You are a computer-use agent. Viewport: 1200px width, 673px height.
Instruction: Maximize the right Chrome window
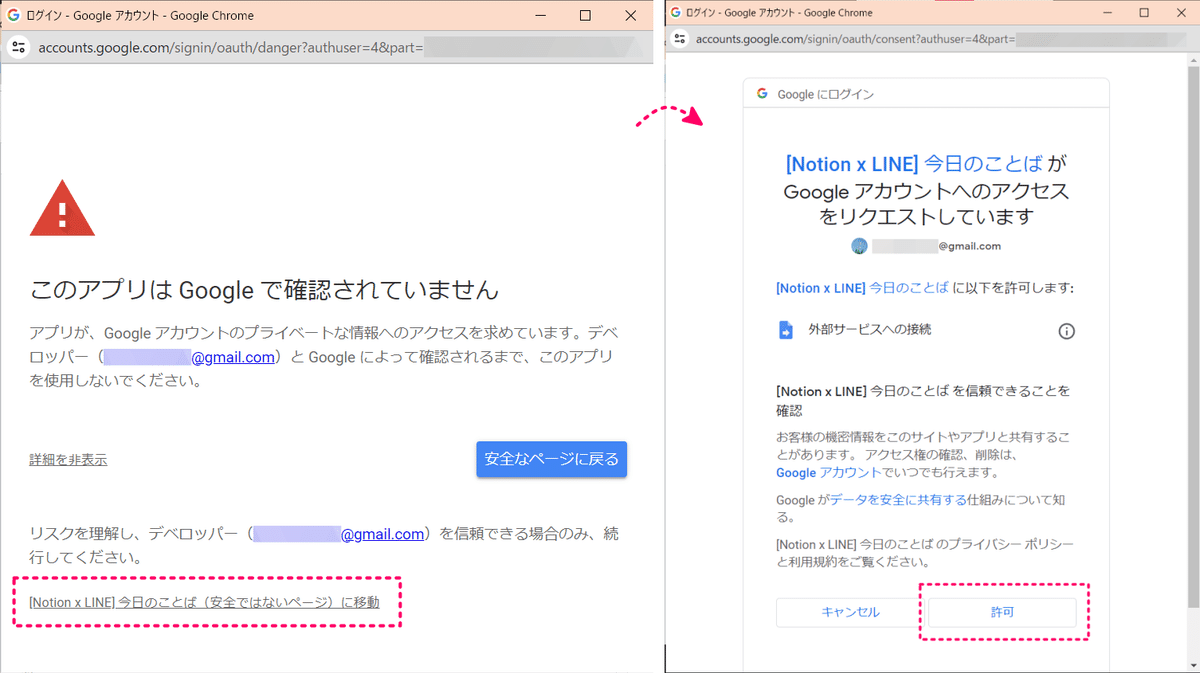(1144, 13)
